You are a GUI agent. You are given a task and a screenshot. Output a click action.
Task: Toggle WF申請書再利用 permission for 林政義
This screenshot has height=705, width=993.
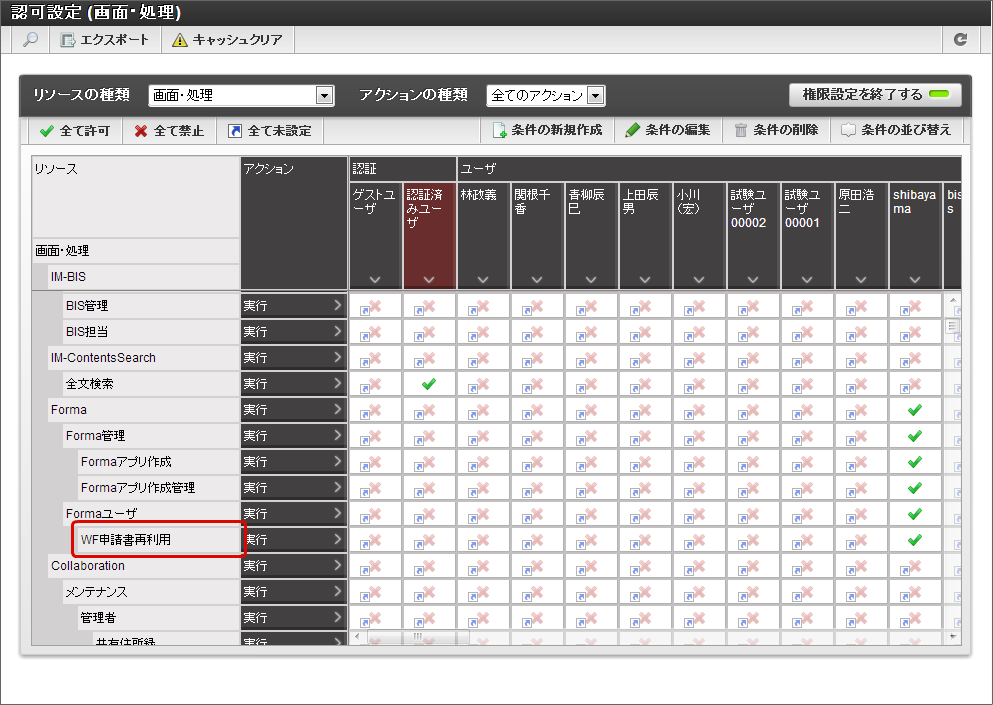tap(483, 540)
